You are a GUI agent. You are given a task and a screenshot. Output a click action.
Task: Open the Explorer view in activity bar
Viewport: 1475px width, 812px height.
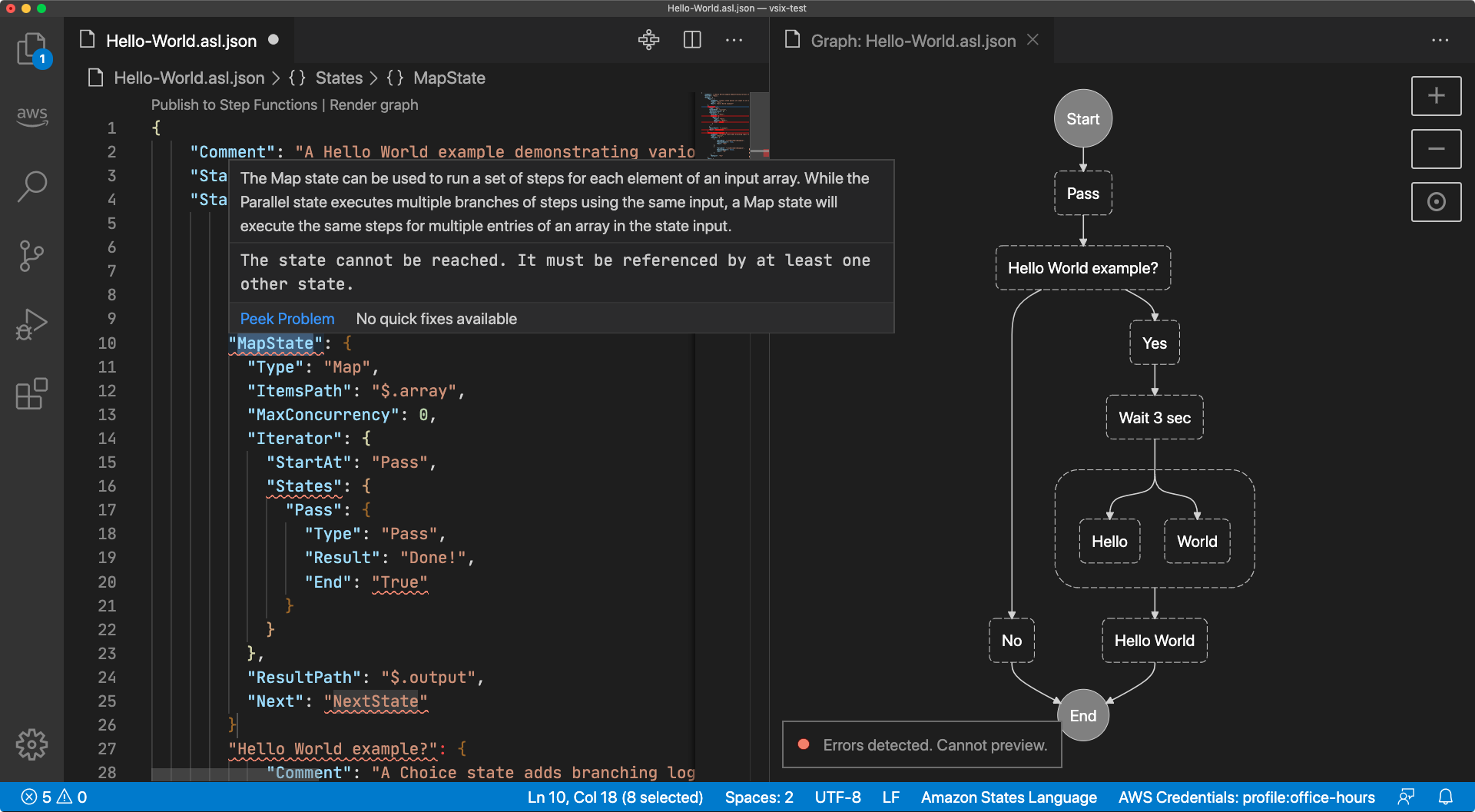coord(31,49)
